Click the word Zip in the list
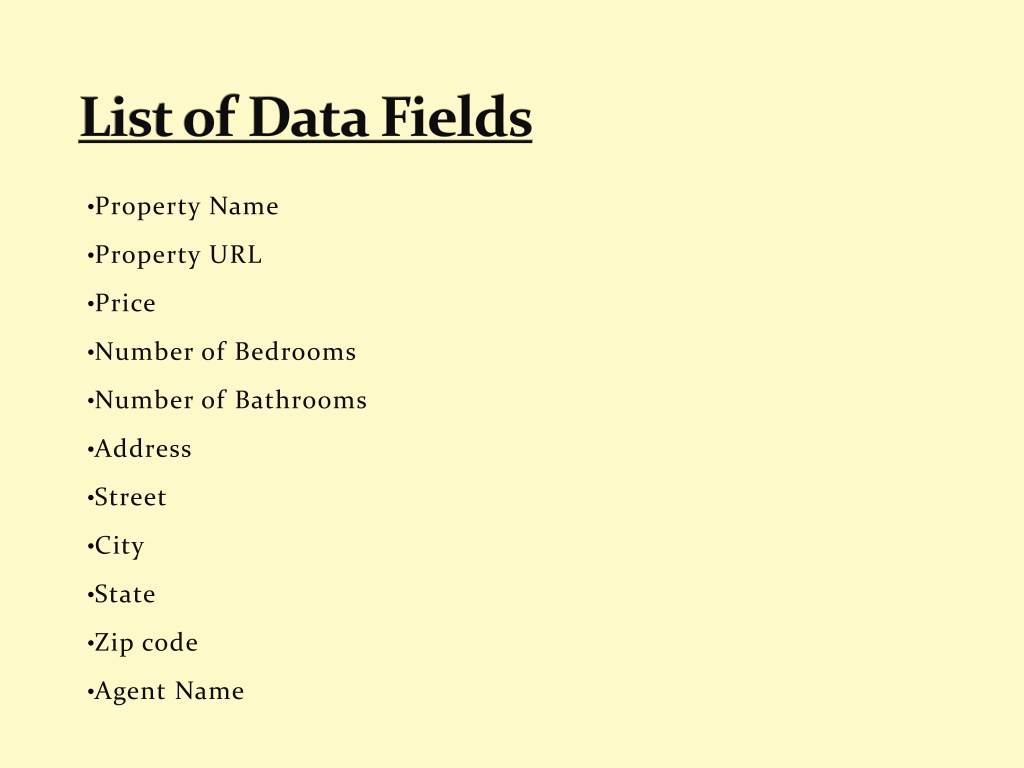Image resolution: width=1024 pixels, height=768 pixels. click(114, 643)
